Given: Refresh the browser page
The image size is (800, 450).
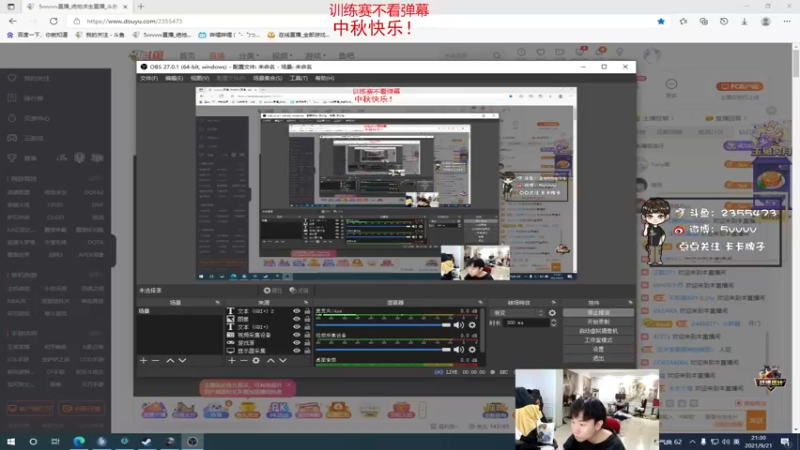Looking at the screenshot, I should tap(54, 21).
